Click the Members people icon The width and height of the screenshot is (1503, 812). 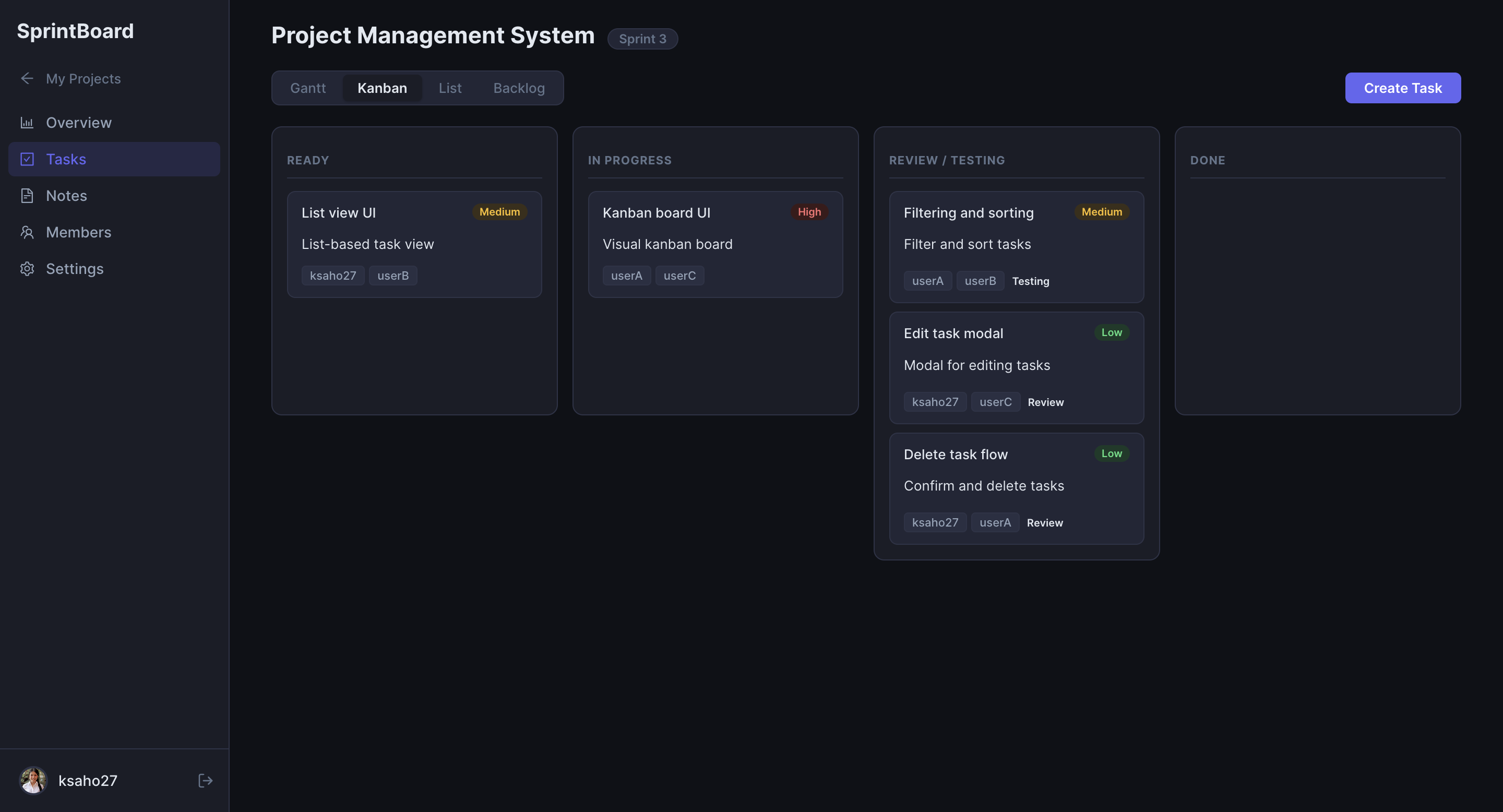click(x=28, y=232)
